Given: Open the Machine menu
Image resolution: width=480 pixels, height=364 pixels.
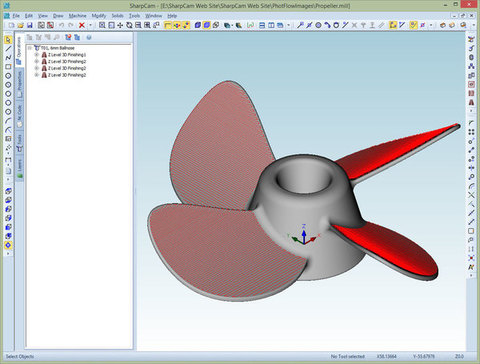Looking at the screenshot, I should pos(77,16).
